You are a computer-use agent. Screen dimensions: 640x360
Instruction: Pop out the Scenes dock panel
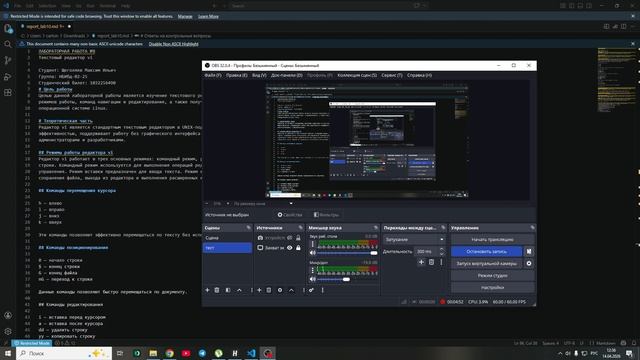[x=248, y=228]
